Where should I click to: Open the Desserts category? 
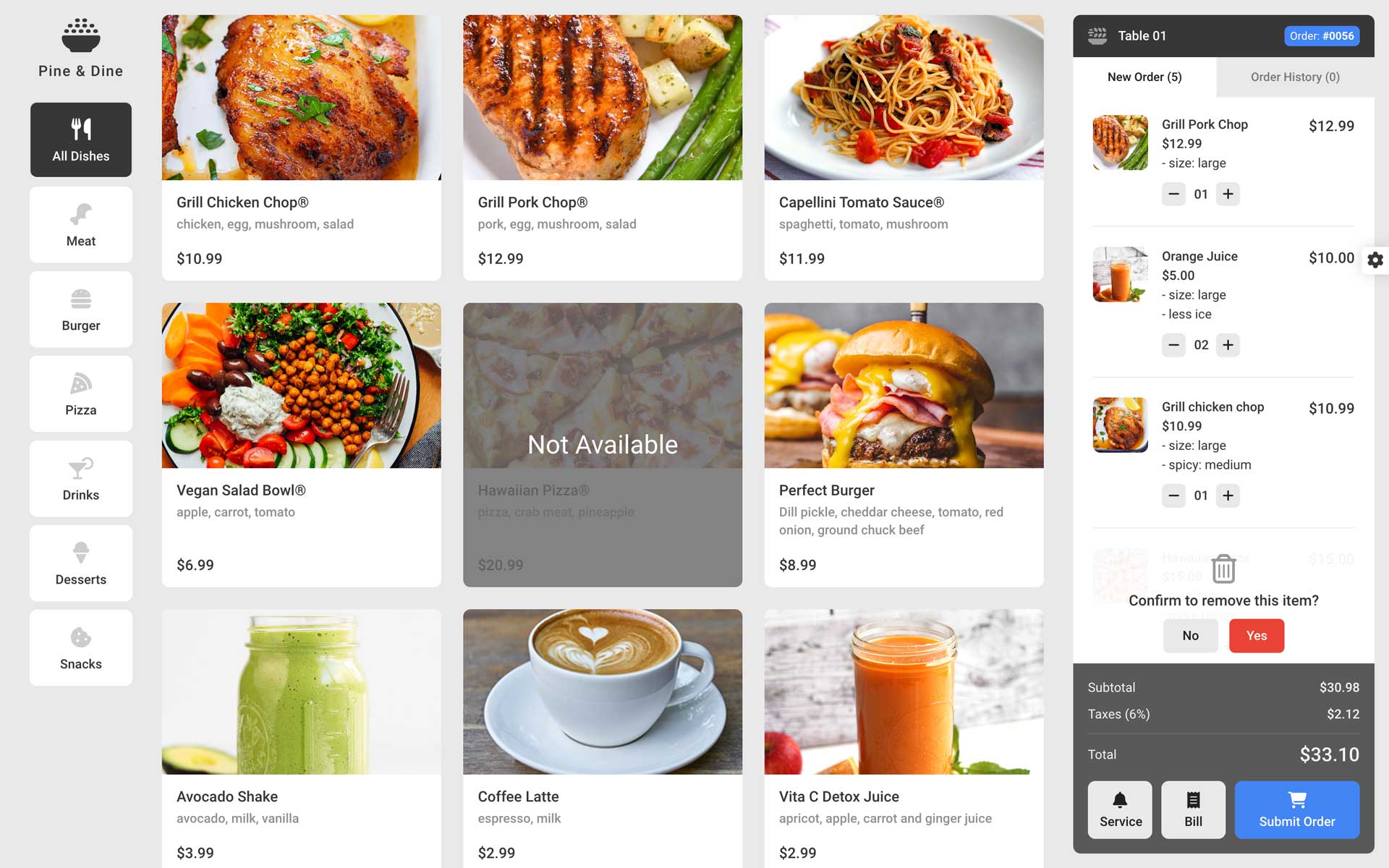(80, 563)
